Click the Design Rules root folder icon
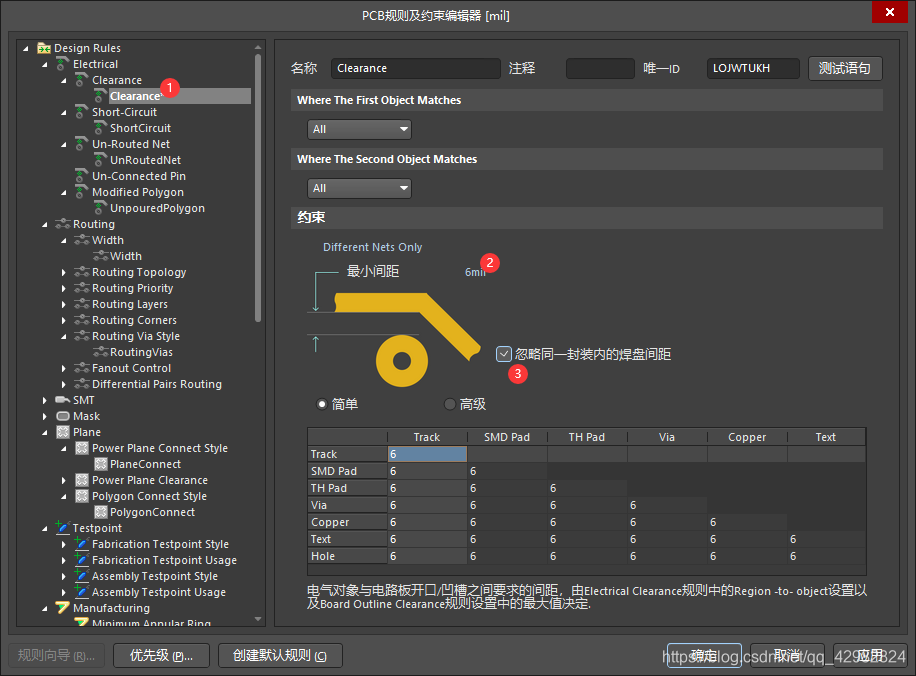 (44, 48)
